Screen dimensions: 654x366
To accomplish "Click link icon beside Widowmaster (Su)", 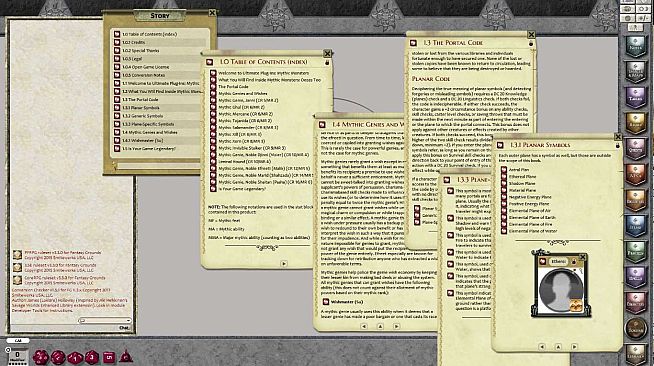I will [x=326, y=302].
